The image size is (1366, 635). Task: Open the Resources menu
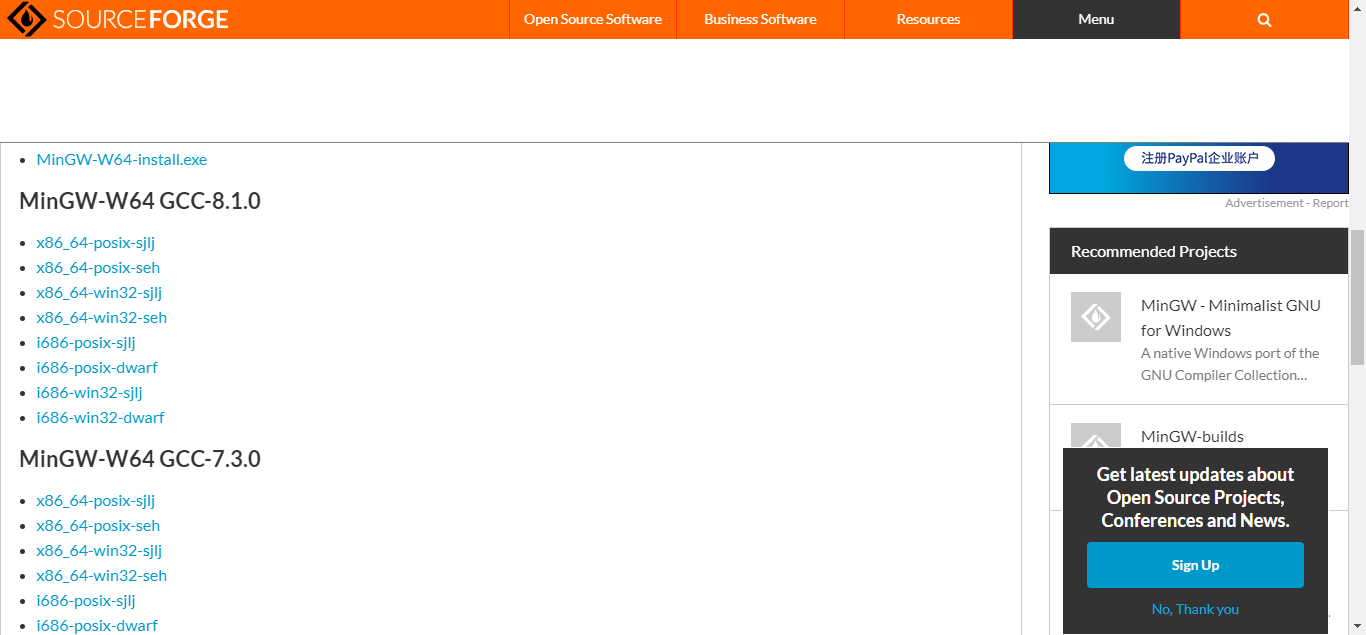928,19
